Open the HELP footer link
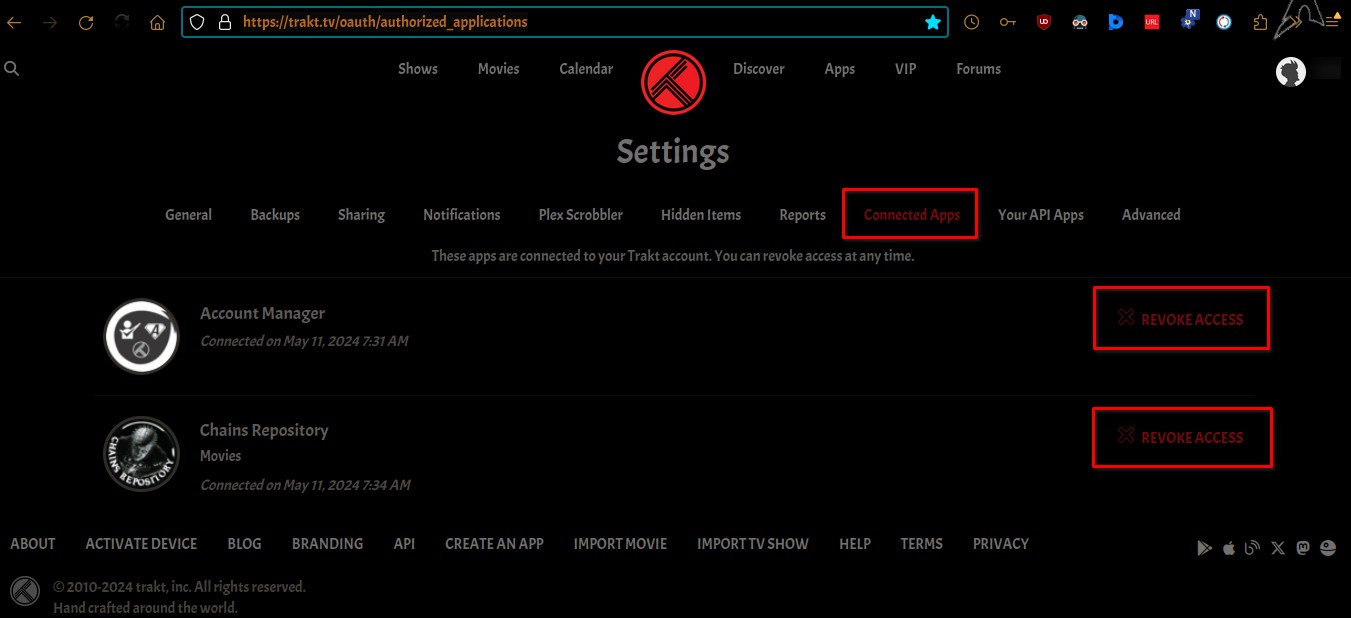Image resolution: width=1351 pixels, height=618 pixels. (855, 544)
